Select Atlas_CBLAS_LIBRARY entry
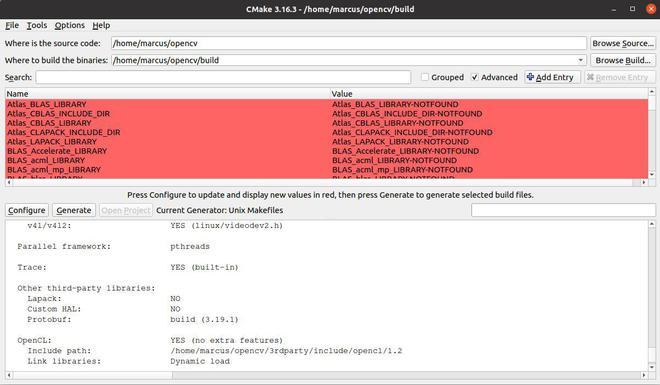The width and height of the screenshot is (660, 385). pos(49,123)
